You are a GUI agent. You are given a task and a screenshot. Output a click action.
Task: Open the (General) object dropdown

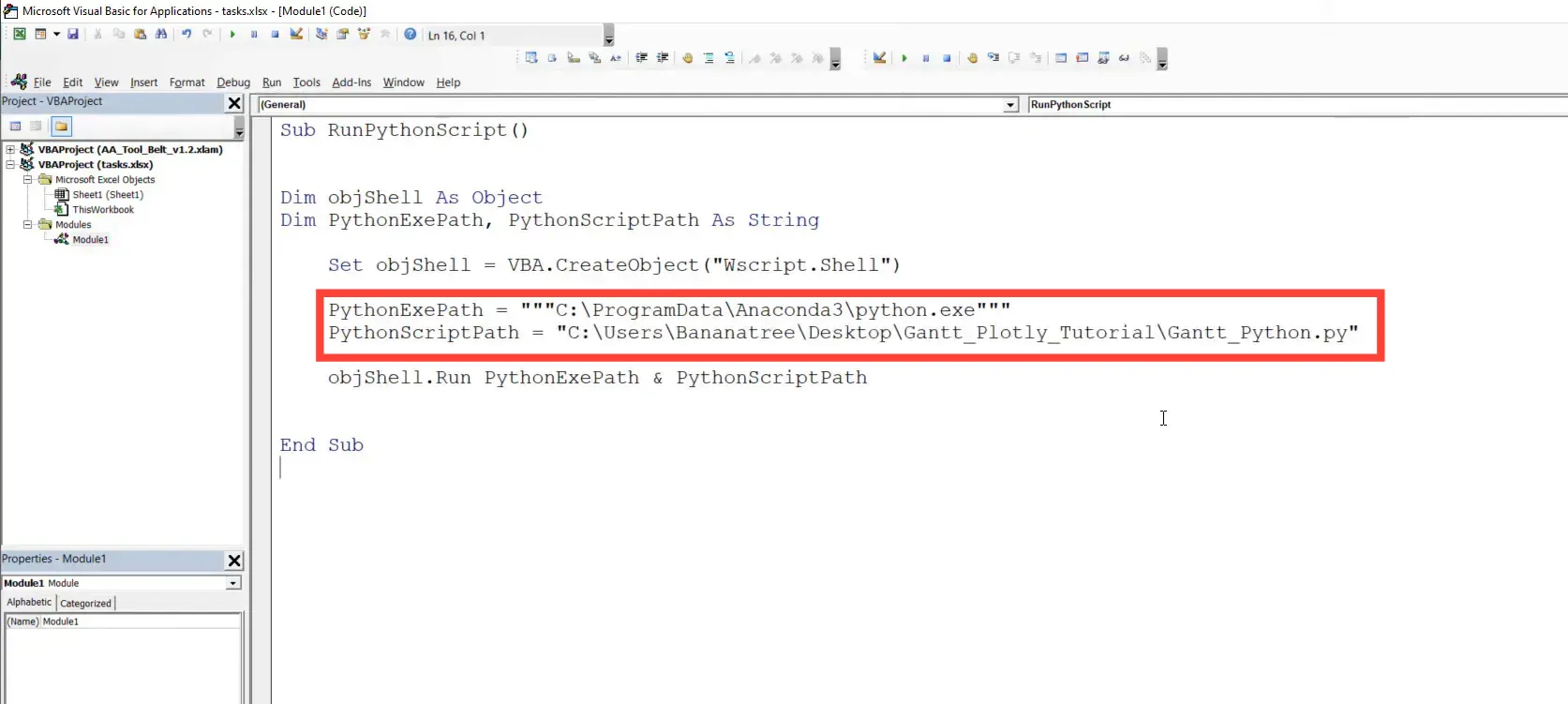click(x=1010, y=105)
